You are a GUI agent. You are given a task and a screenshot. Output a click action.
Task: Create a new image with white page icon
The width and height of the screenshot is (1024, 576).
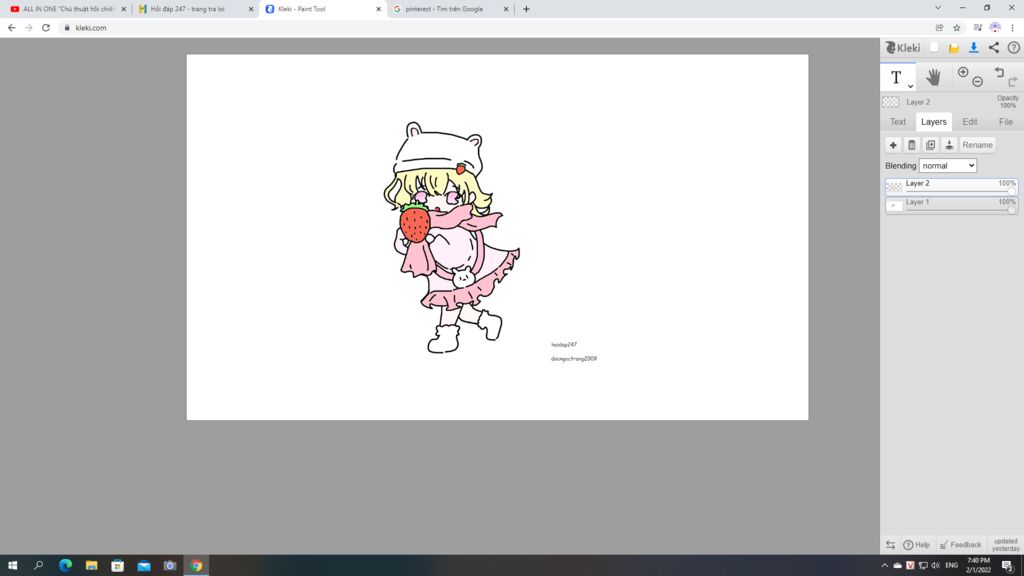[934, 48]
